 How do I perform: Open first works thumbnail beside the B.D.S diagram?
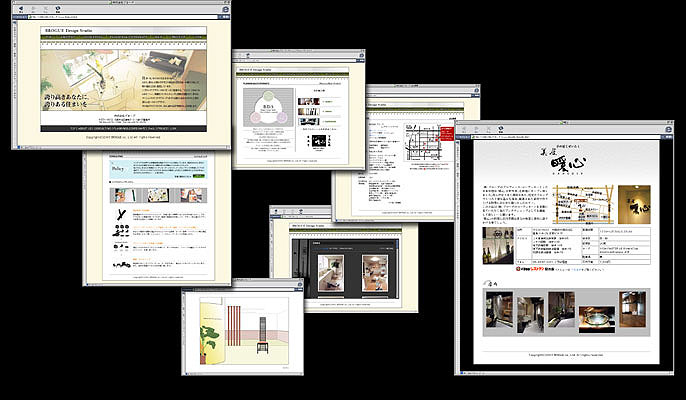tap(308, 102)
